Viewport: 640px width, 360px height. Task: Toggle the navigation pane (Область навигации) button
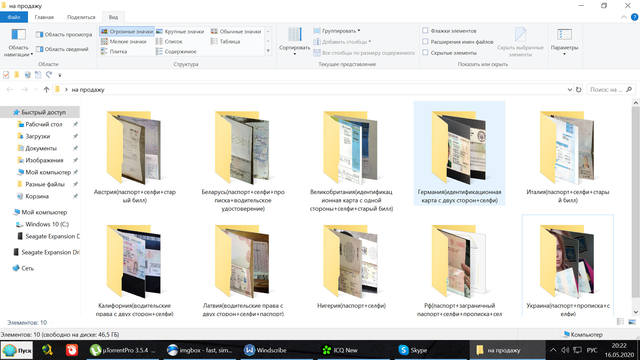tap(18, 42)
